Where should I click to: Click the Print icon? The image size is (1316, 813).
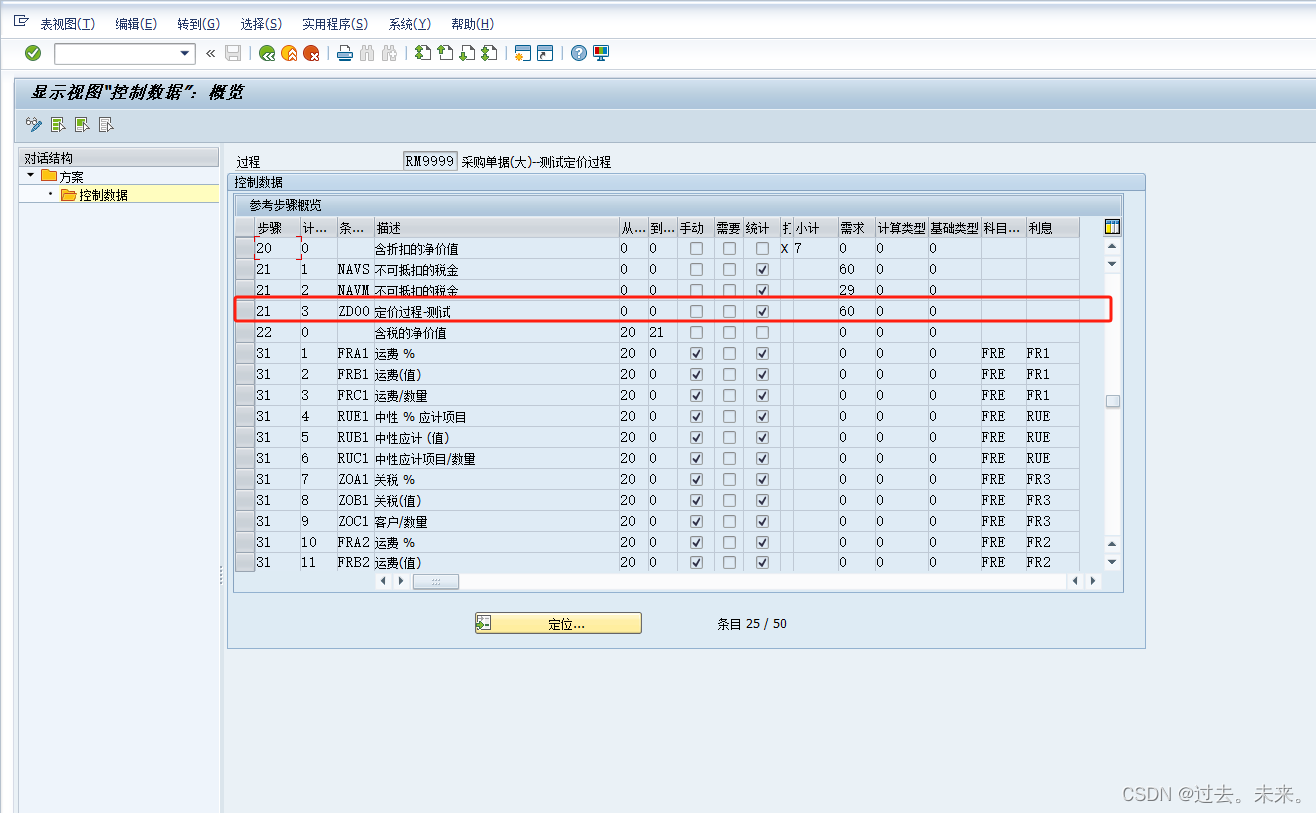345,53
